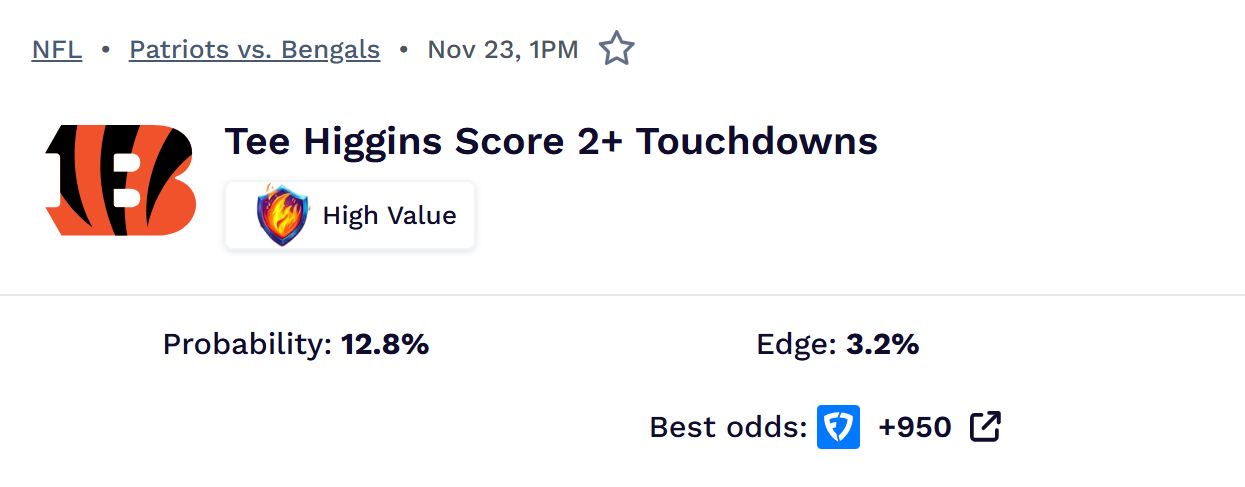Click the Tee Higgins Score 2+ Touchdowns title

click(550, 142)
